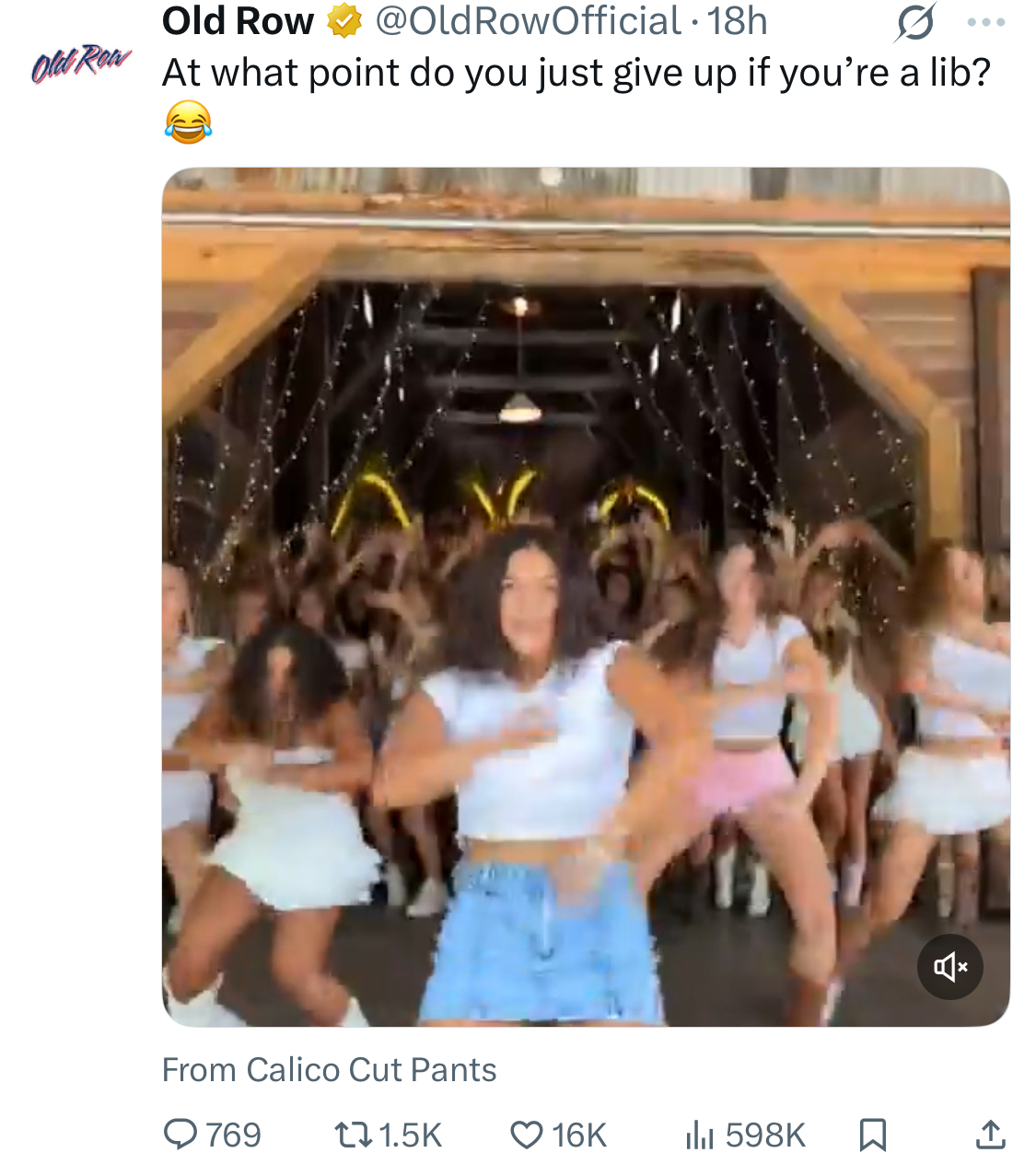Unmute the video with the speaker icon

tap(950, 967)
